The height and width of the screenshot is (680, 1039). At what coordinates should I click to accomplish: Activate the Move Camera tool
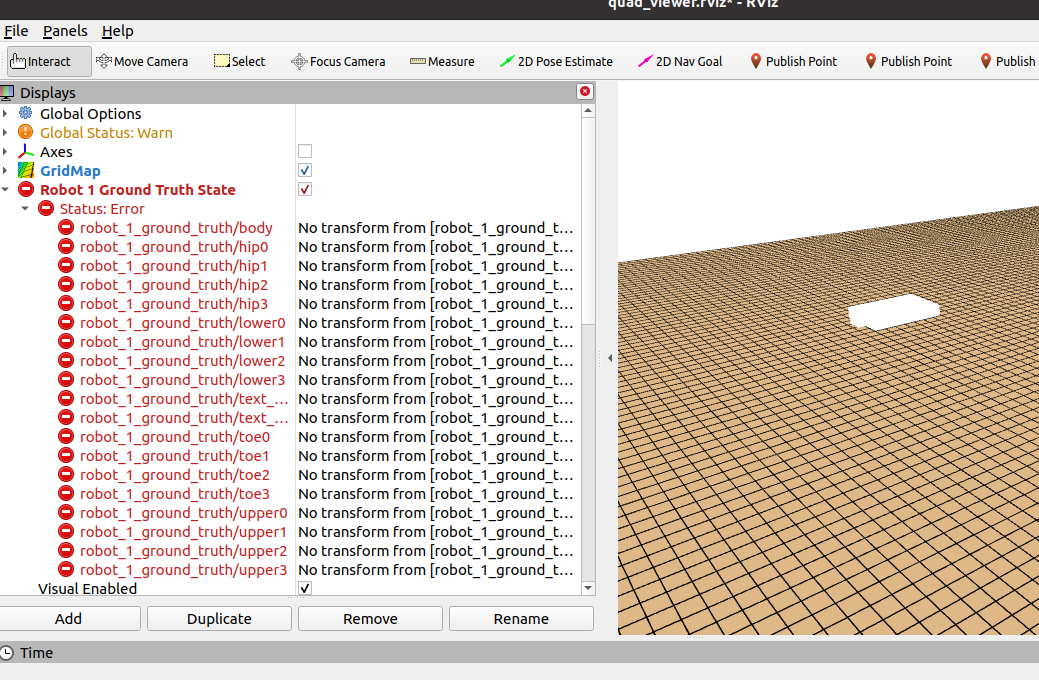[142, 61]
